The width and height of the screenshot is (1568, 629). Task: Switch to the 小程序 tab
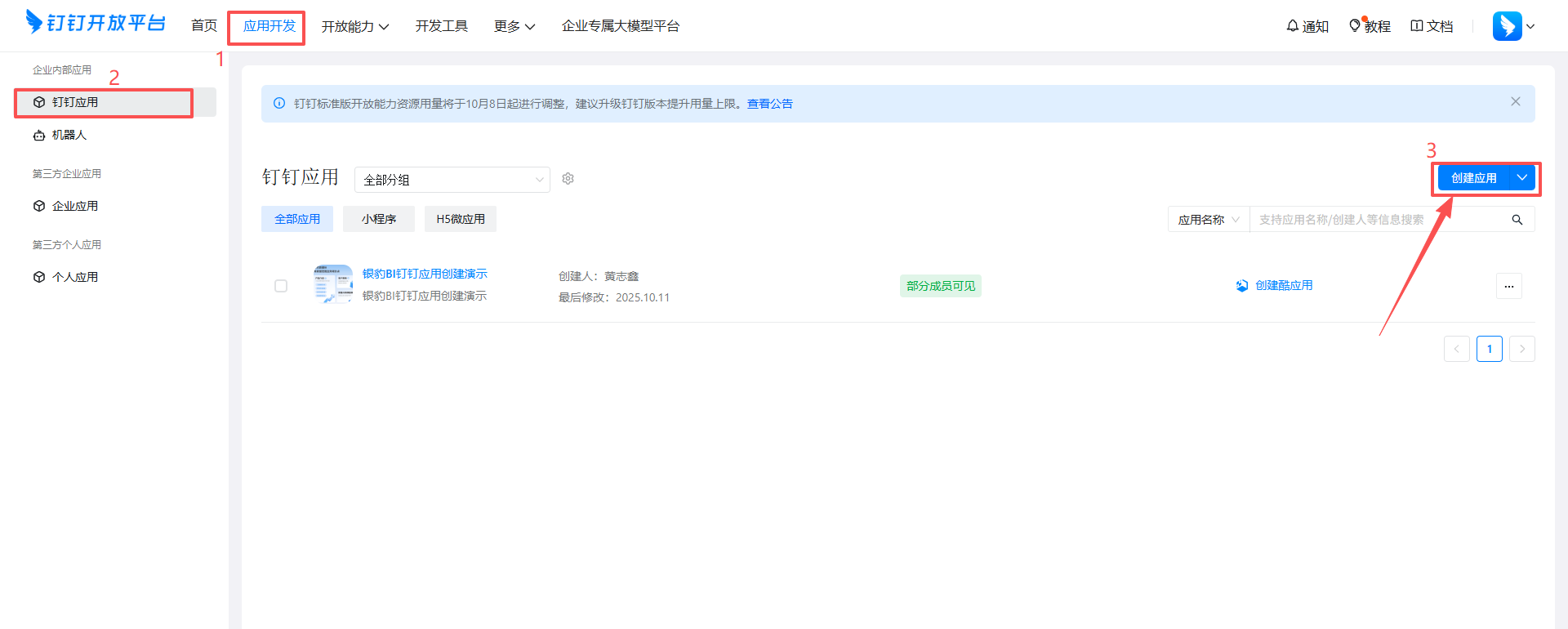(379, 219)
